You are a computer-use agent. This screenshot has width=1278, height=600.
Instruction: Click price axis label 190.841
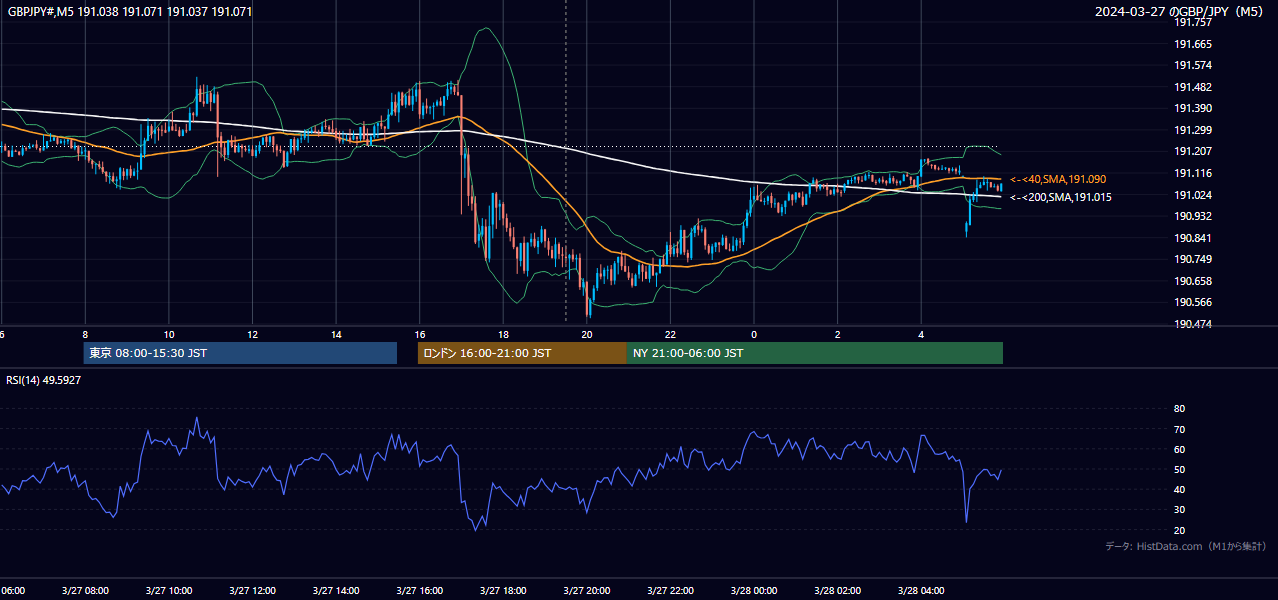pos(1192,238)
